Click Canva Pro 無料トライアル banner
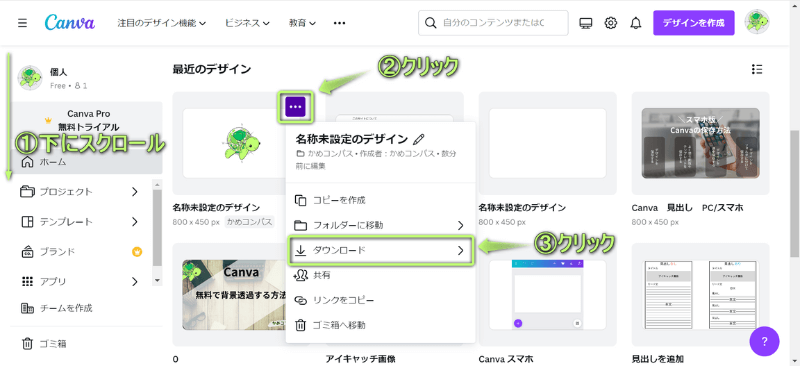800x366 pixels. 87,120
